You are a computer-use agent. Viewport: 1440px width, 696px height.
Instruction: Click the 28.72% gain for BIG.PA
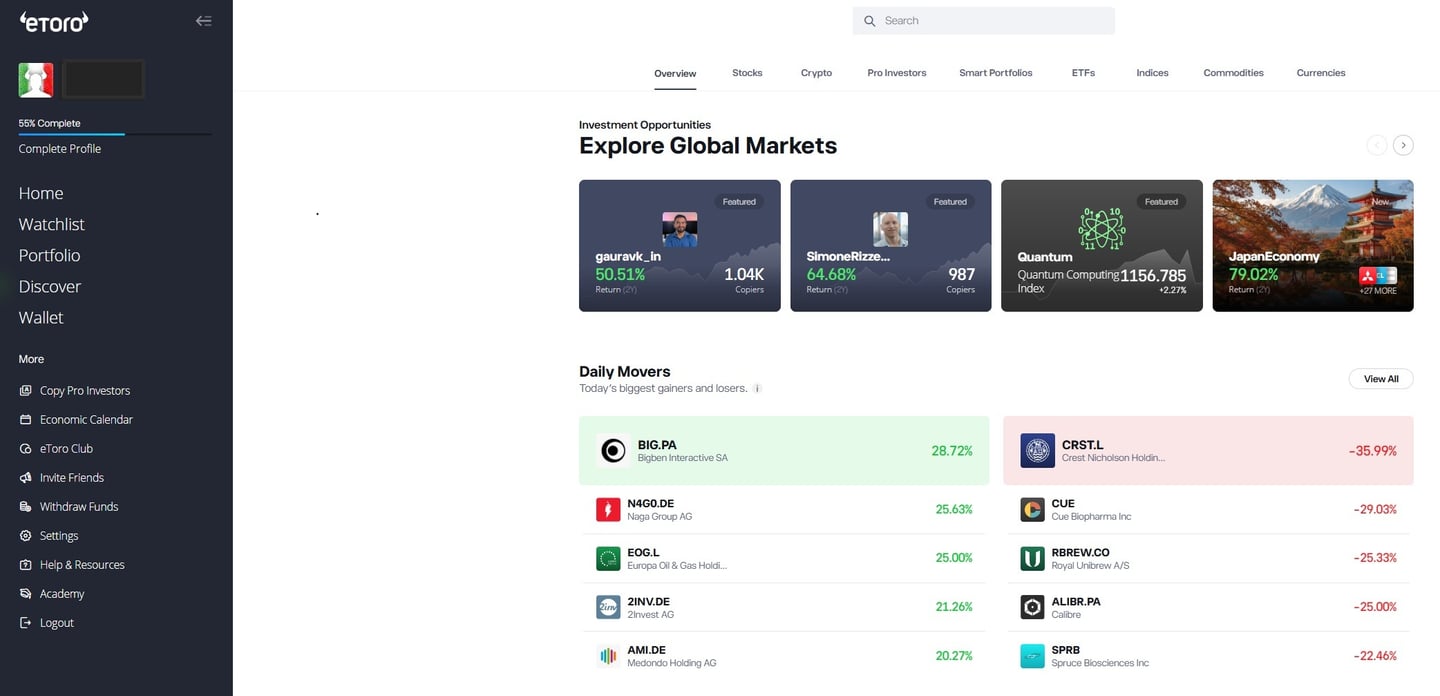952,451
